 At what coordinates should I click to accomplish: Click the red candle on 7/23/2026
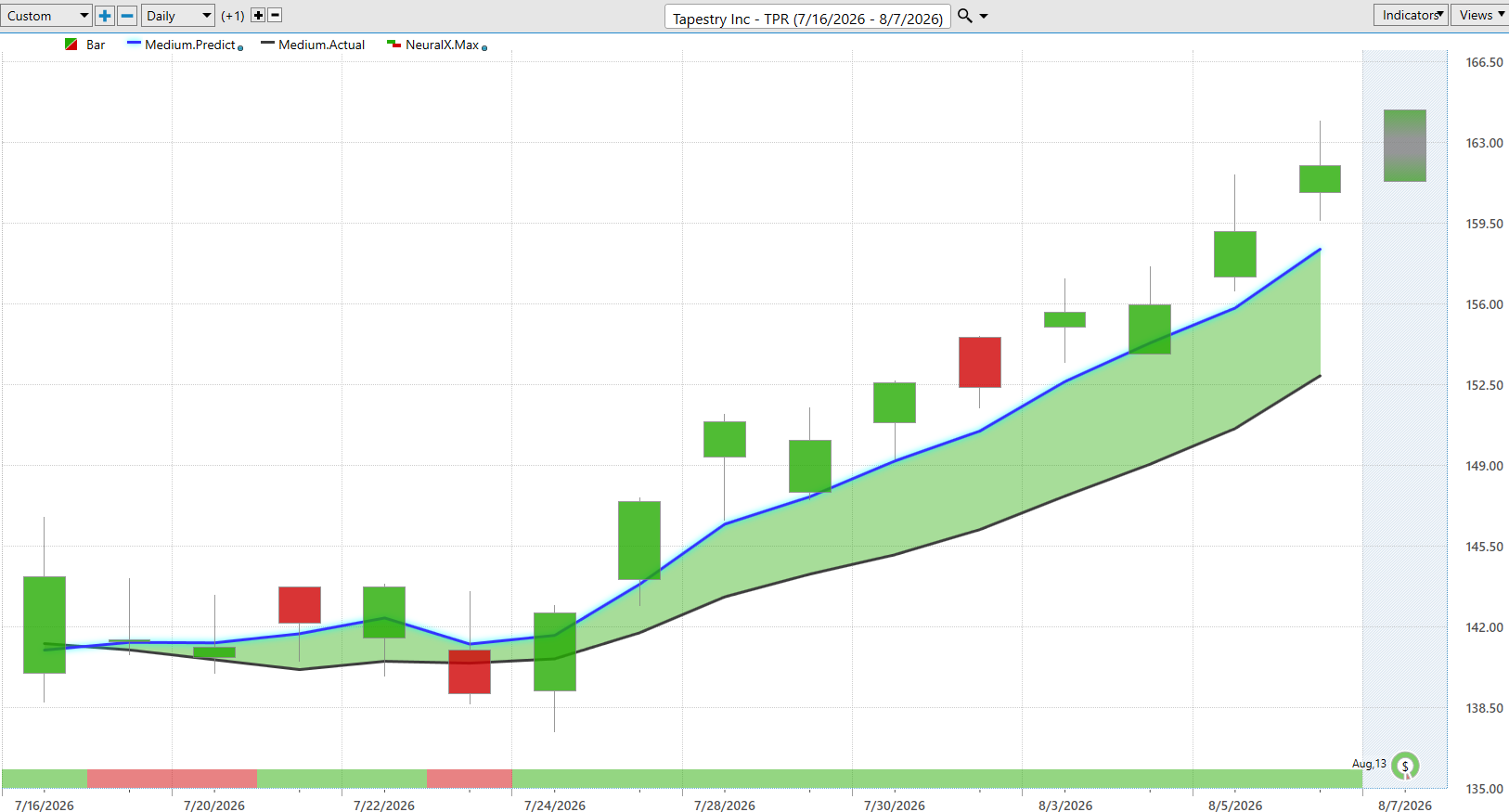pos(470,672)
